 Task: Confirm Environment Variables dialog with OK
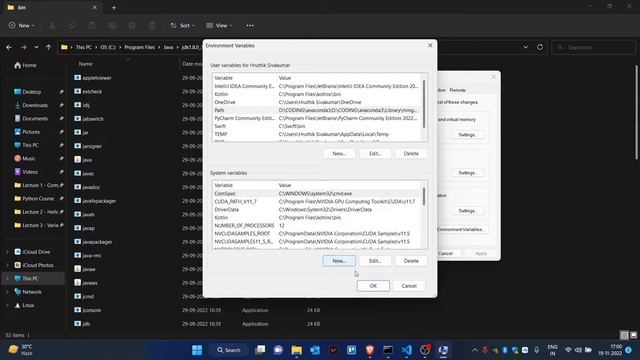click(373, 286)
